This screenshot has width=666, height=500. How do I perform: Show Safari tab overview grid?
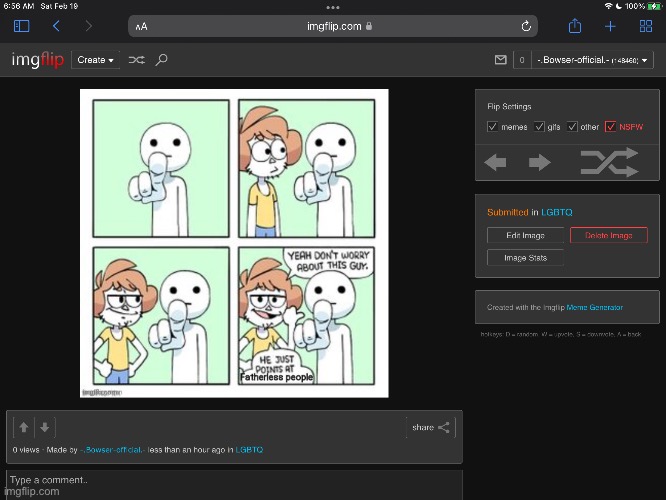pos(646,26)
